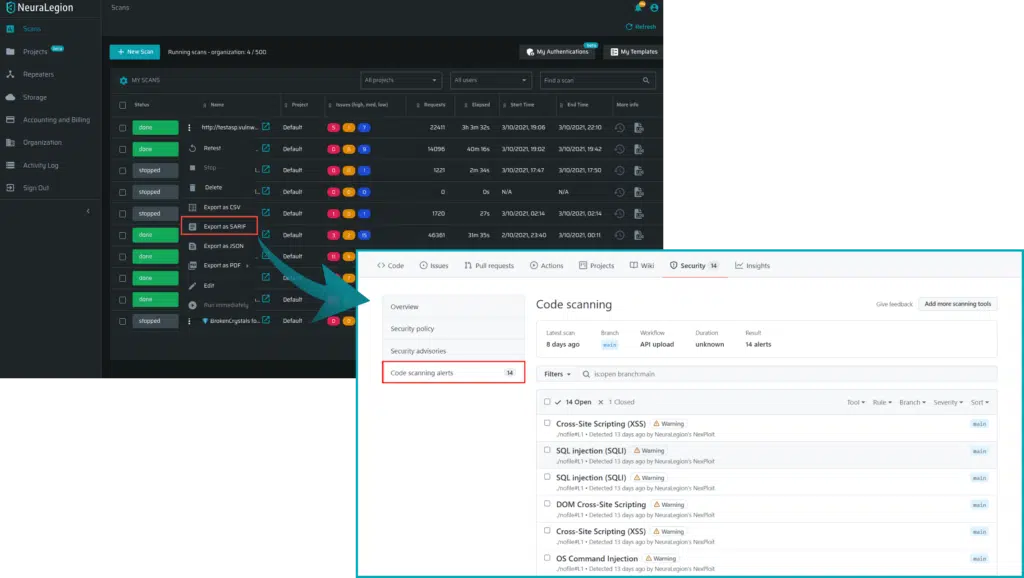Open Organization in the sidebar

(42, 142)
